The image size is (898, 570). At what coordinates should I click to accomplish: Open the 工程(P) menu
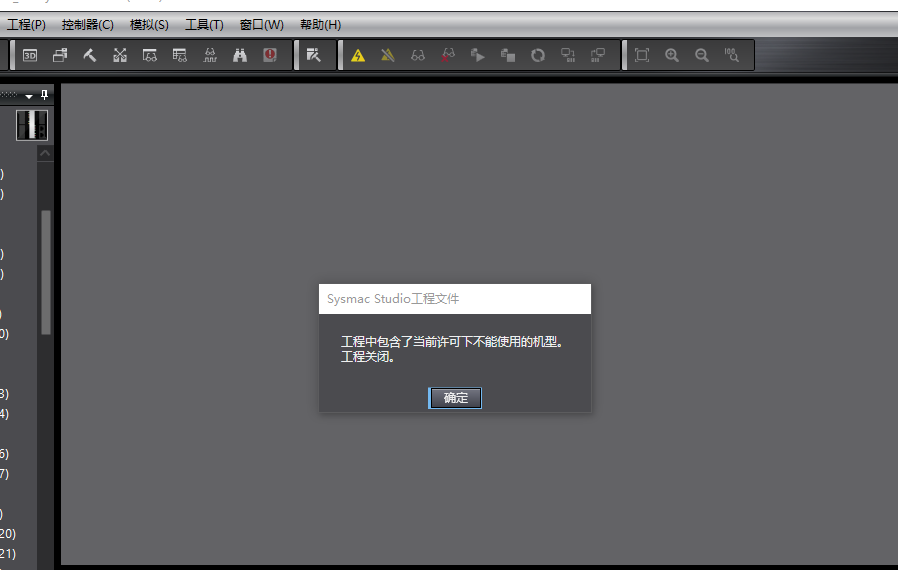(x=26, y=24)
